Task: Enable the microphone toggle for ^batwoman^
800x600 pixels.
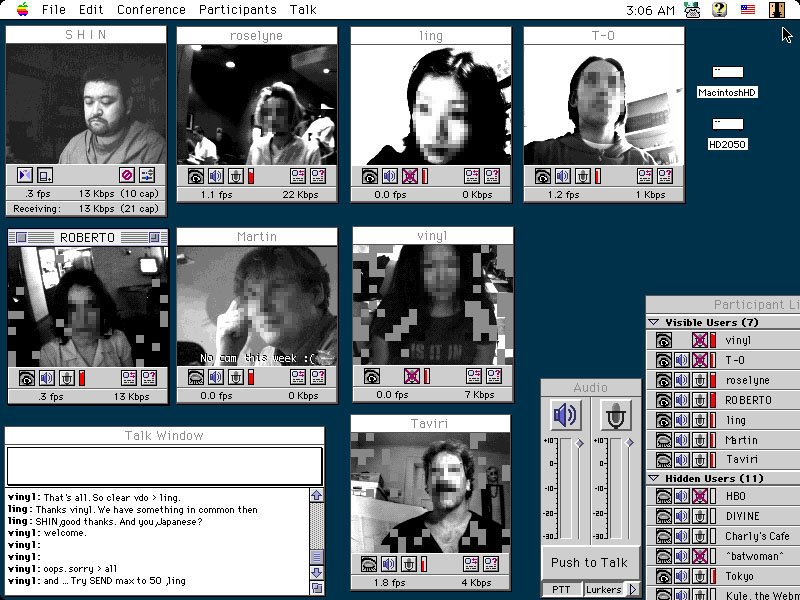Action: [698, 555]
